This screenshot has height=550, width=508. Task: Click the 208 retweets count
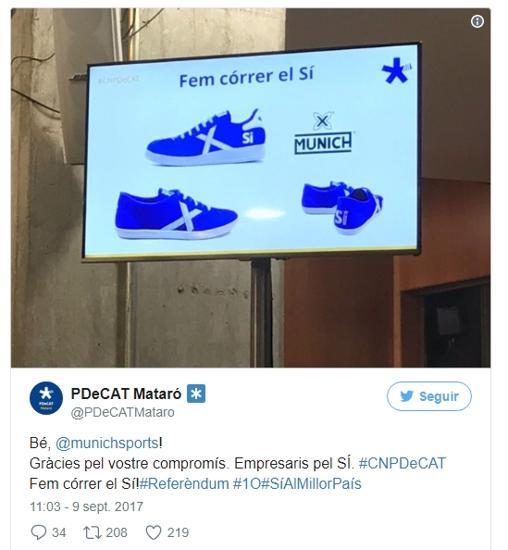point(116,532)
